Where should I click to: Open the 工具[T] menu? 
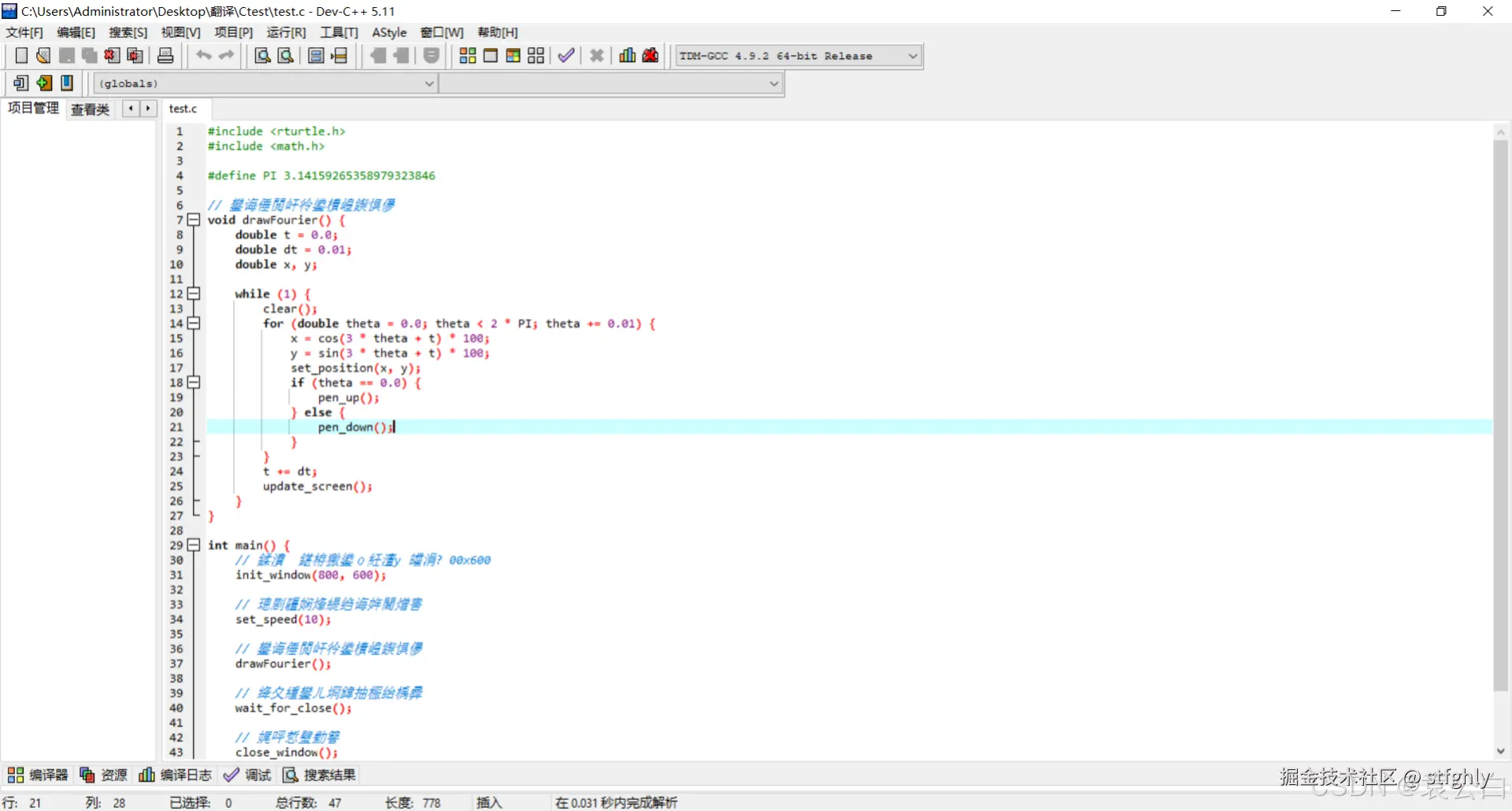pos(339,32)
